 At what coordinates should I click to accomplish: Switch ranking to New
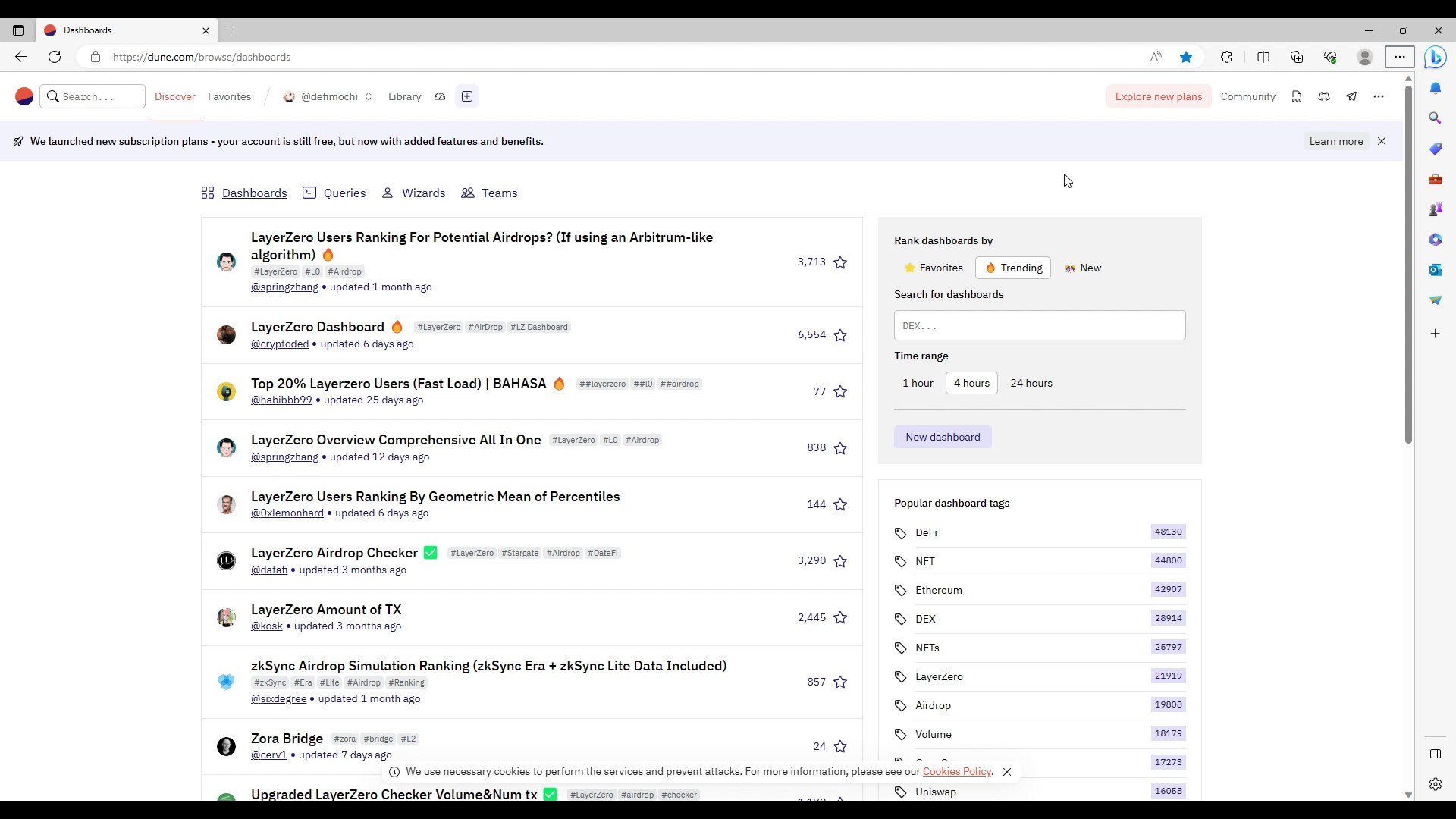pyautogui.click(x=1084, y=268)
